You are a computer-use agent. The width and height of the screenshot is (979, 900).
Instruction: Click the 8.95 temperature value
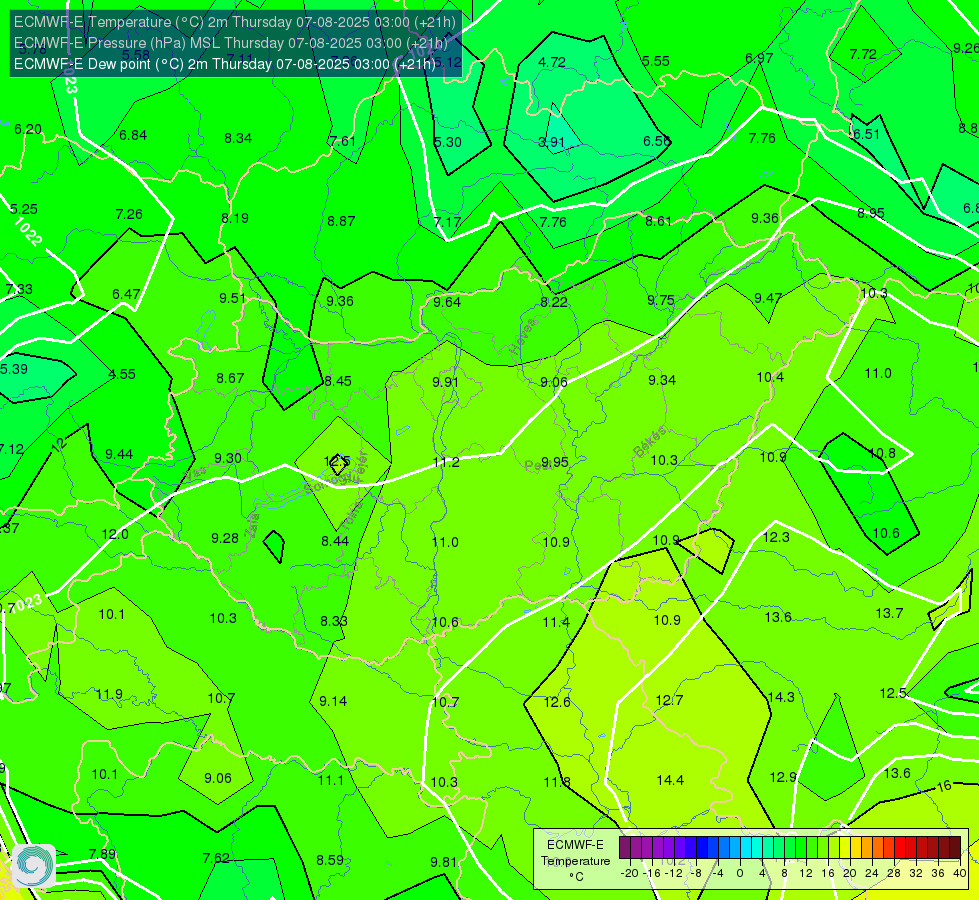click(871, 214)
